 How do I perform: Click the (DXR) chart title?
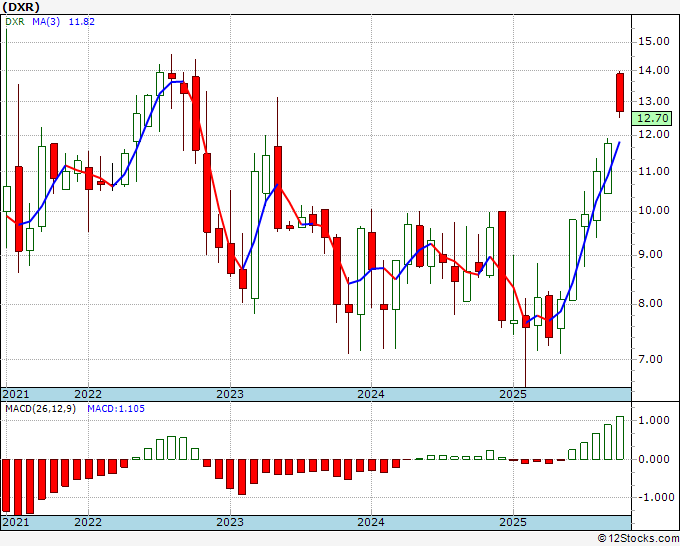point(21,7)
